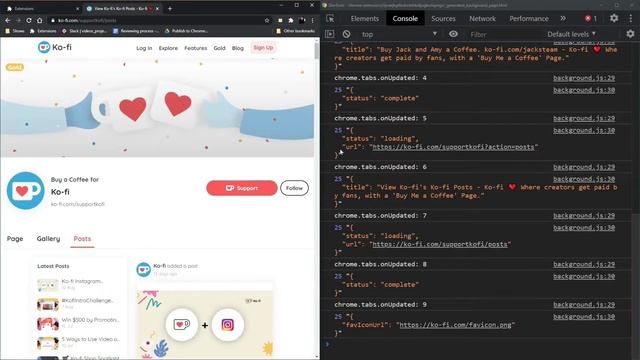Open the browser home page
This screenshot has height=360, width=640.
tap(40, 20)
